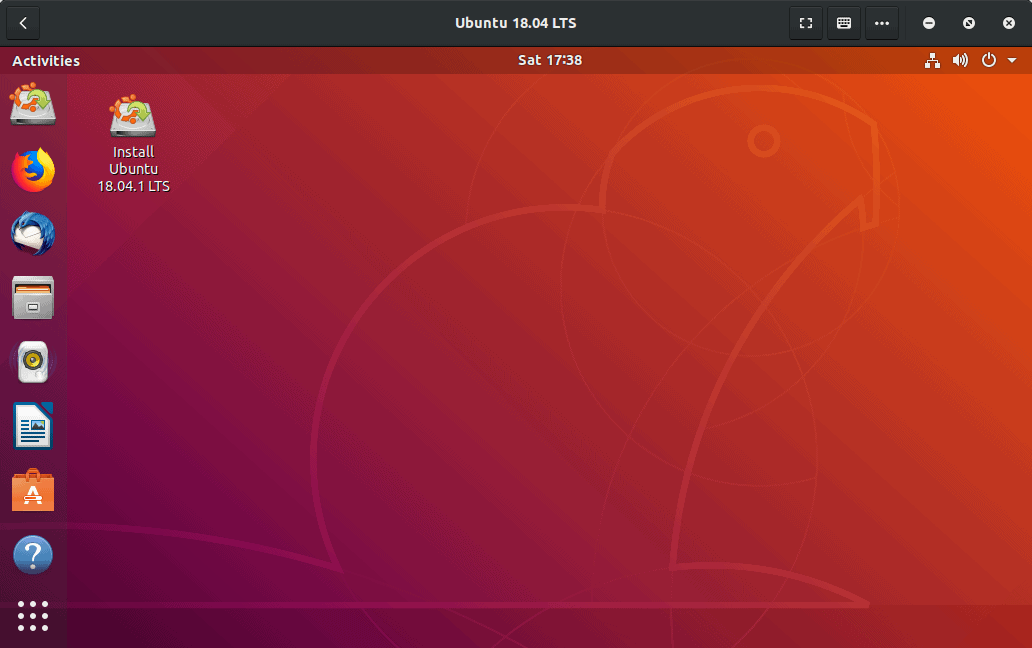The height and width of the screenshot is (648, 1032).
Task: Open the Sat 17:38 clock menu
Action: tap(550, 60)
